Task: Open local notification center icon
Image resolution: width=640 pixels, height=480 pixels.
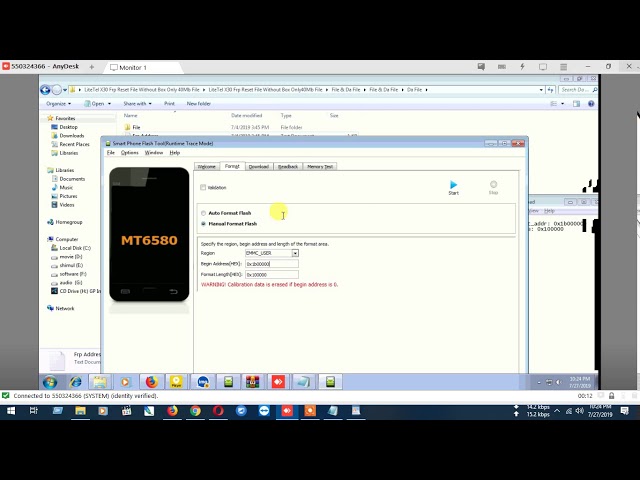Action: pos(624,411)
